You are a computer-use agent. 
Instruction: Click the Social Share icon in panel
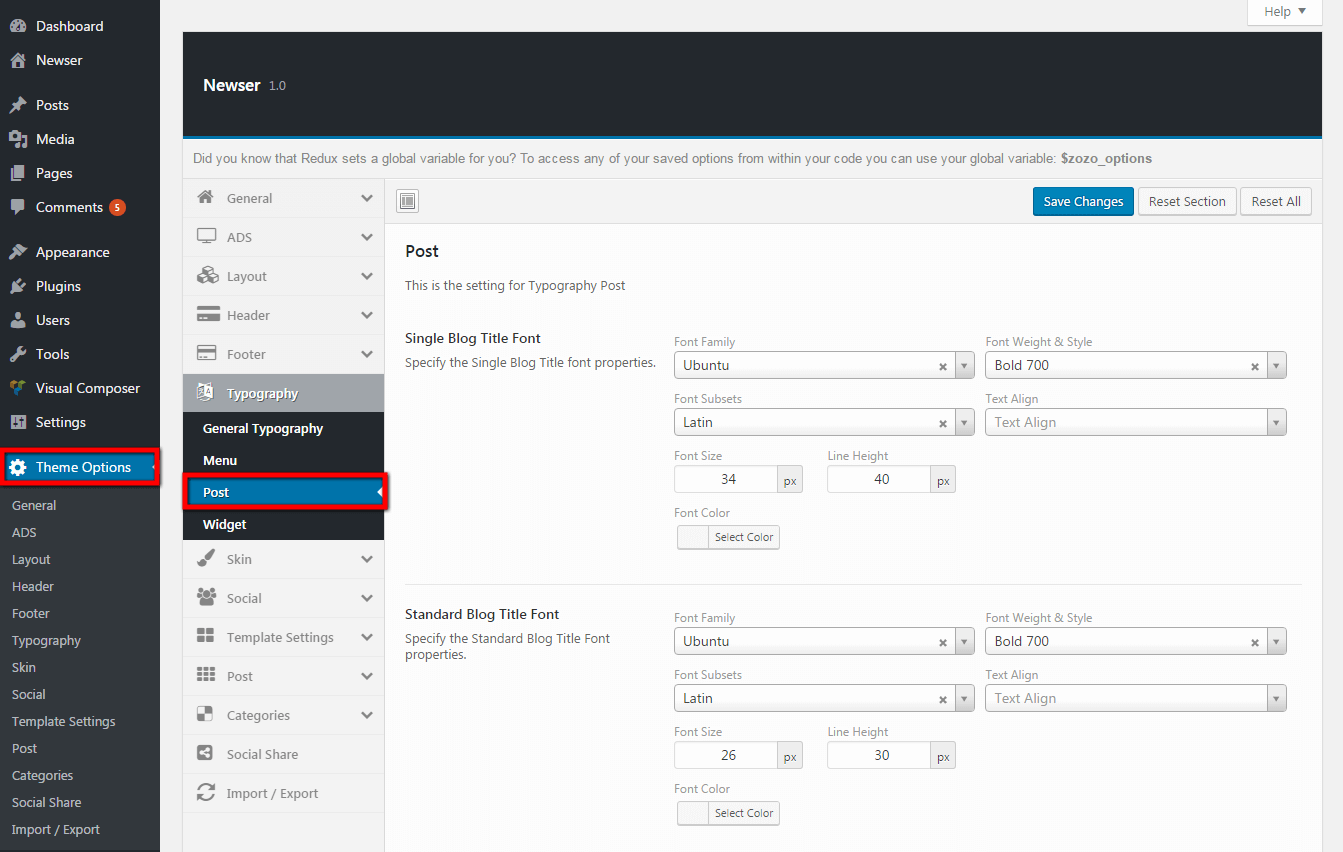coord(206,754)
